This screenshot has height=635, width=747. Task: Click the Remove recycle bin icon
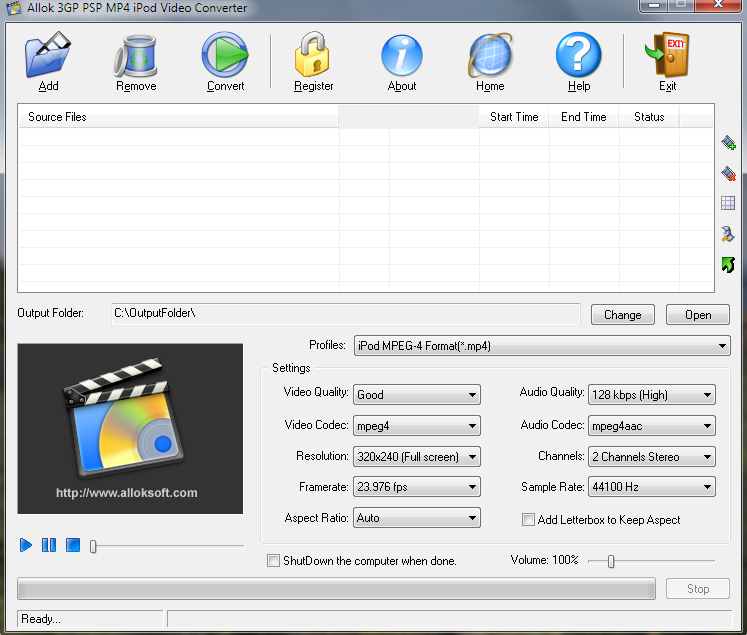(x=136, y=56)
